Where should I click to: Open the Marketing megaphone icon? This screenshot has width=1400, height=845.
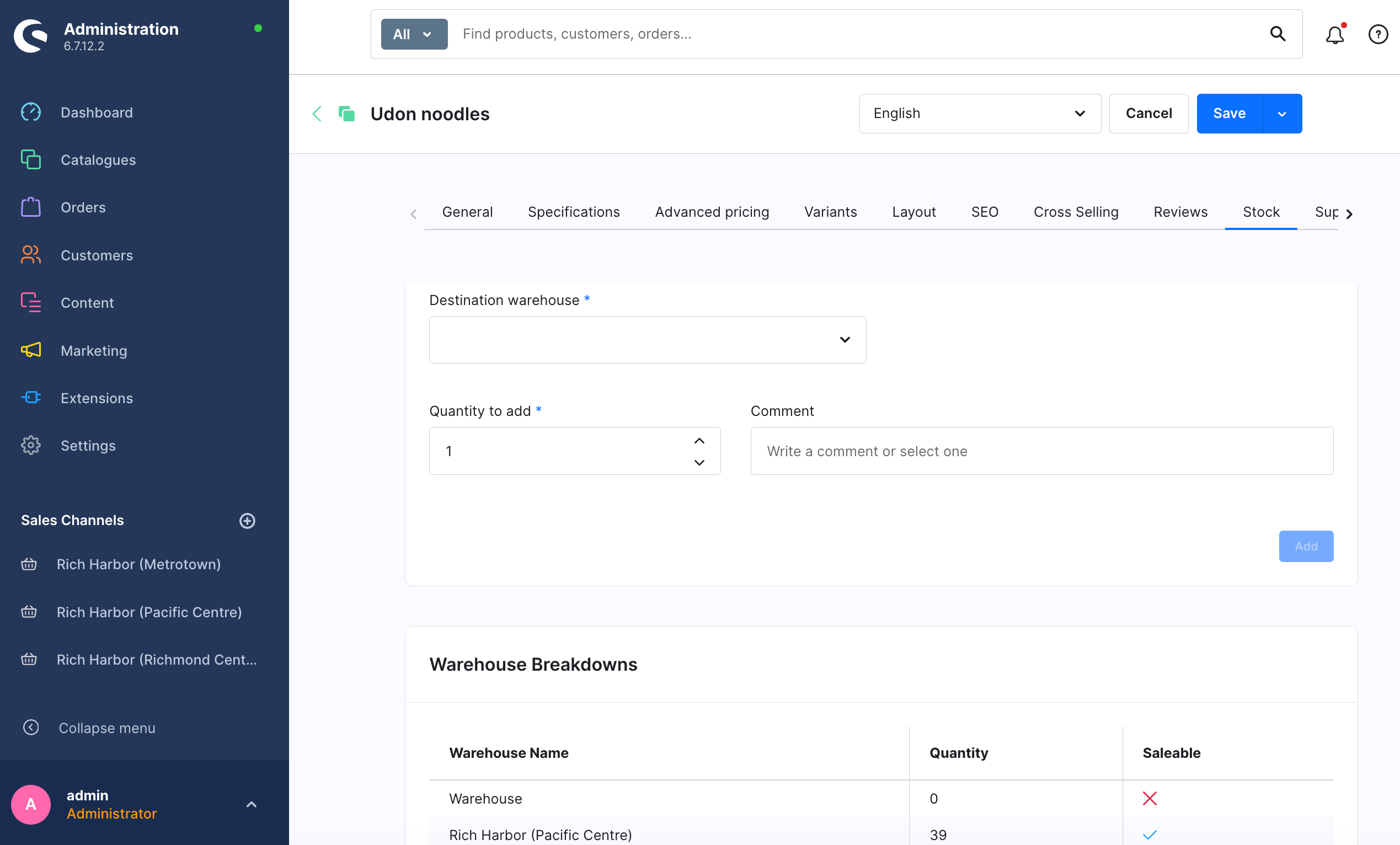pyautogui.click(x=31, y=350)
